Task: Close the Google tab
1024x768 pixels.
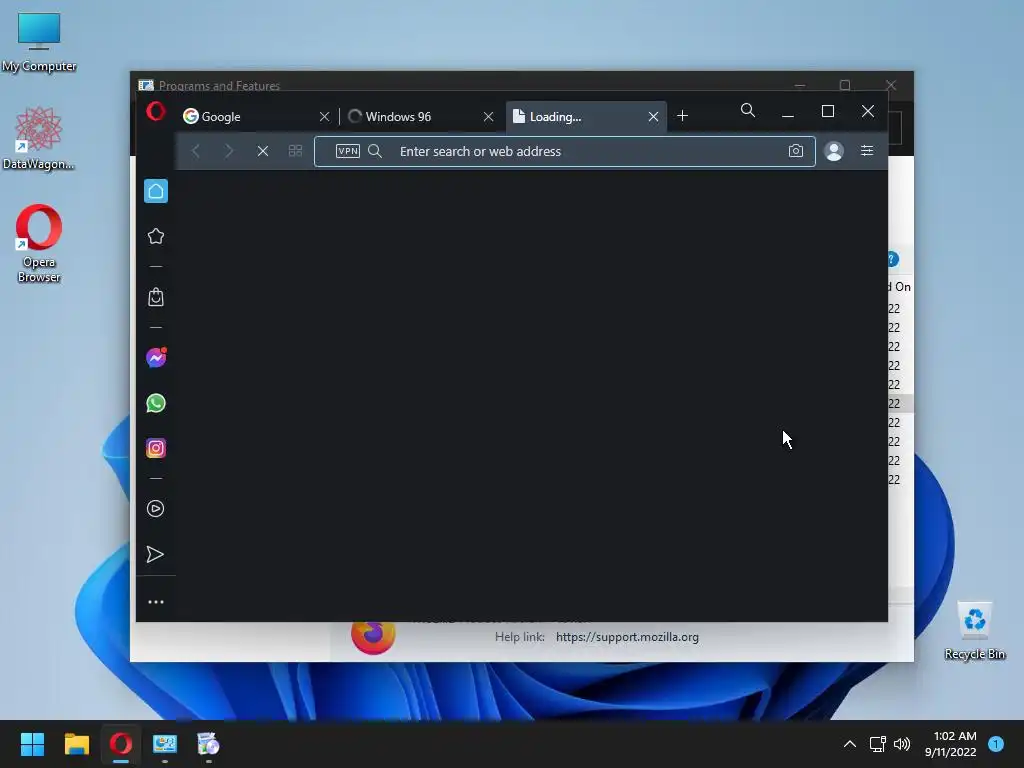Action: 325,116
